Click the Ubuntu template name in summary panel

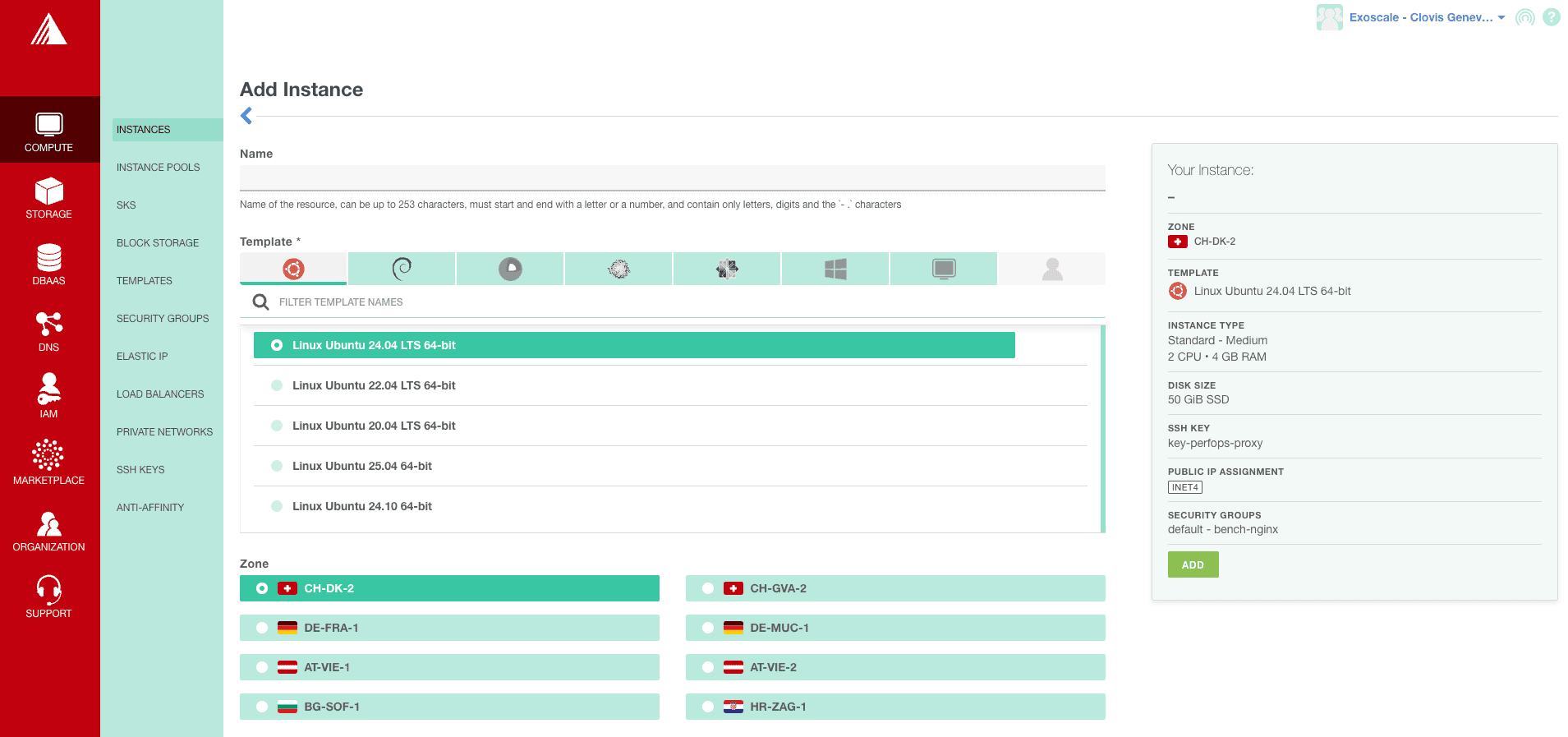tap(1272, 291)
